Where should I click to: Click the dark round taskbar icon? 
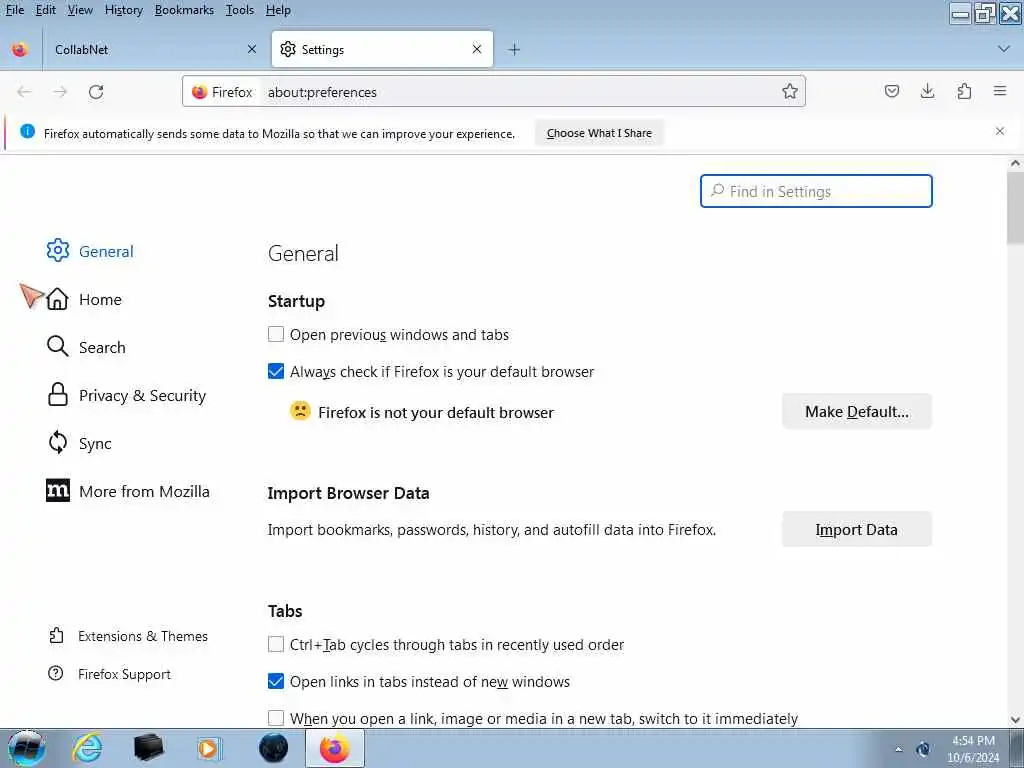pos(273,748)
